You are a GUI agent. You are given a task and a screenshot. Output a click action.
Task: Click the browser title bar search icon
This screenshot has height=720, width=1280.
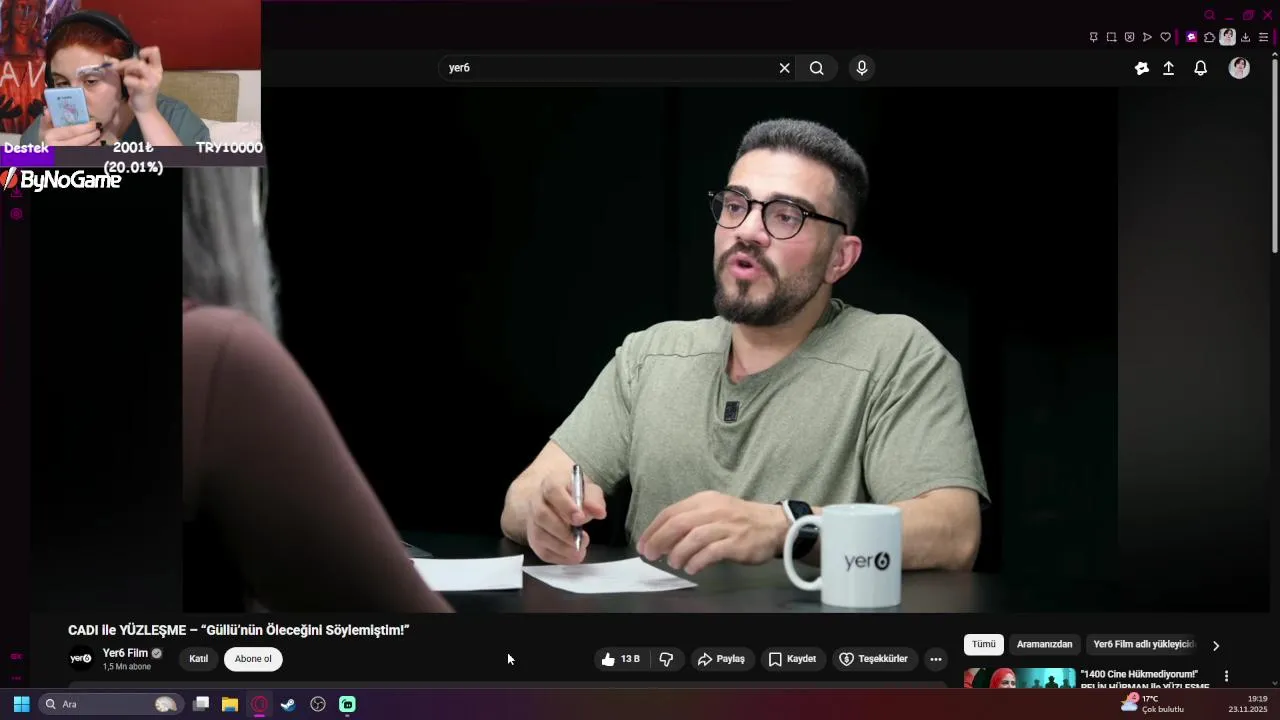(x=1209, y=15)
